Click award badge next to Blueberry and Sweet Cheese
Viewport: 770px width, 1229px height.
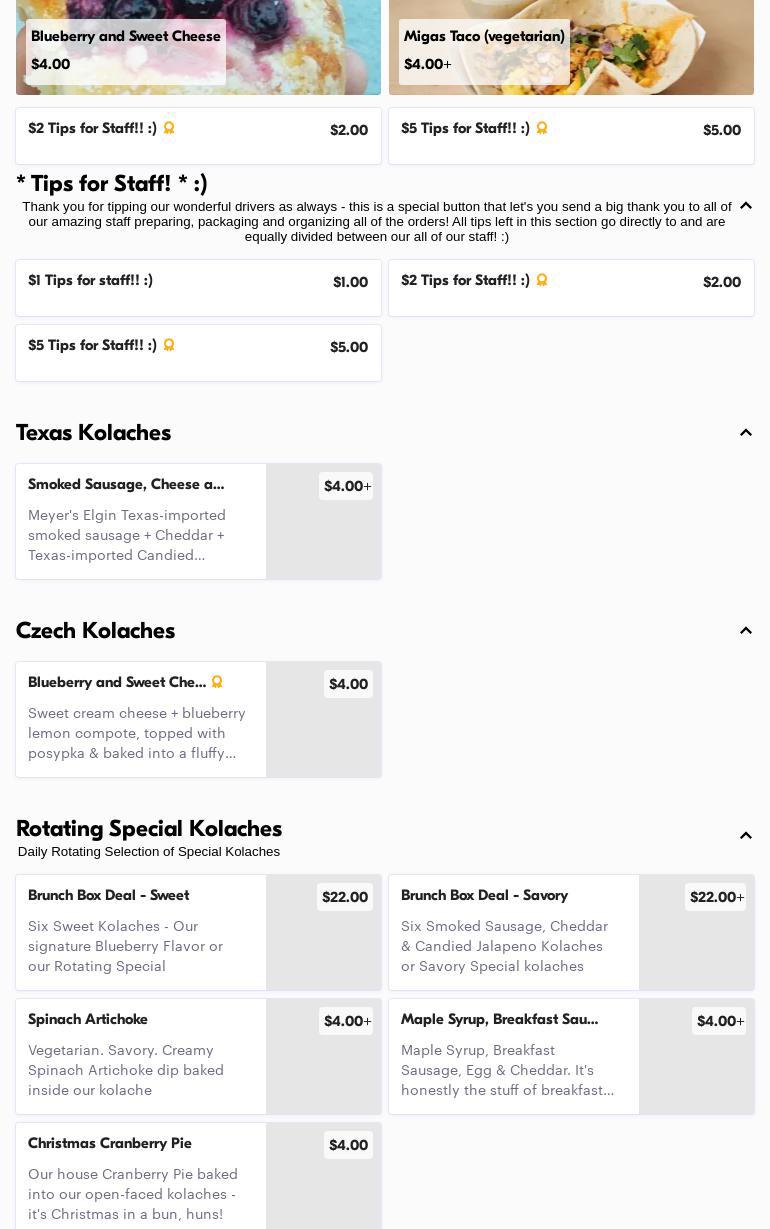pos(217,682)
